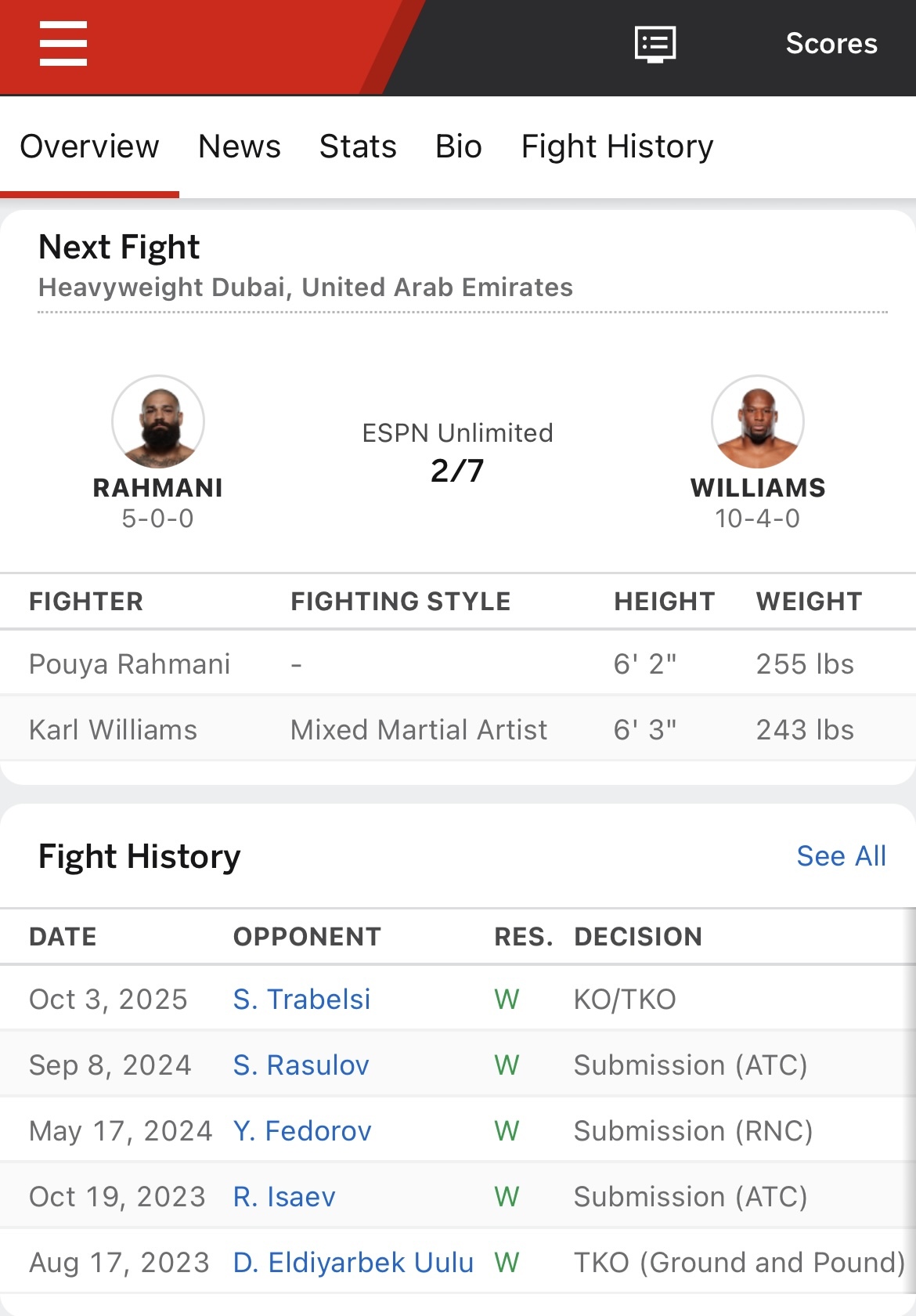Viewport: 916px width, 1316px height.
Task: Open opponent D. Eldiyarbek Uulu's profile
Action: [x=353, y=1263]
